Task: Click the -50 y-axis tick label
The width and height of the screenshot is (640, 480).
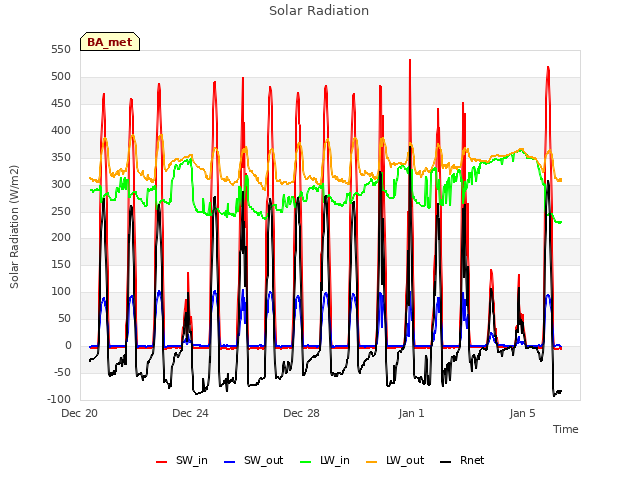Action: (62, 372)
